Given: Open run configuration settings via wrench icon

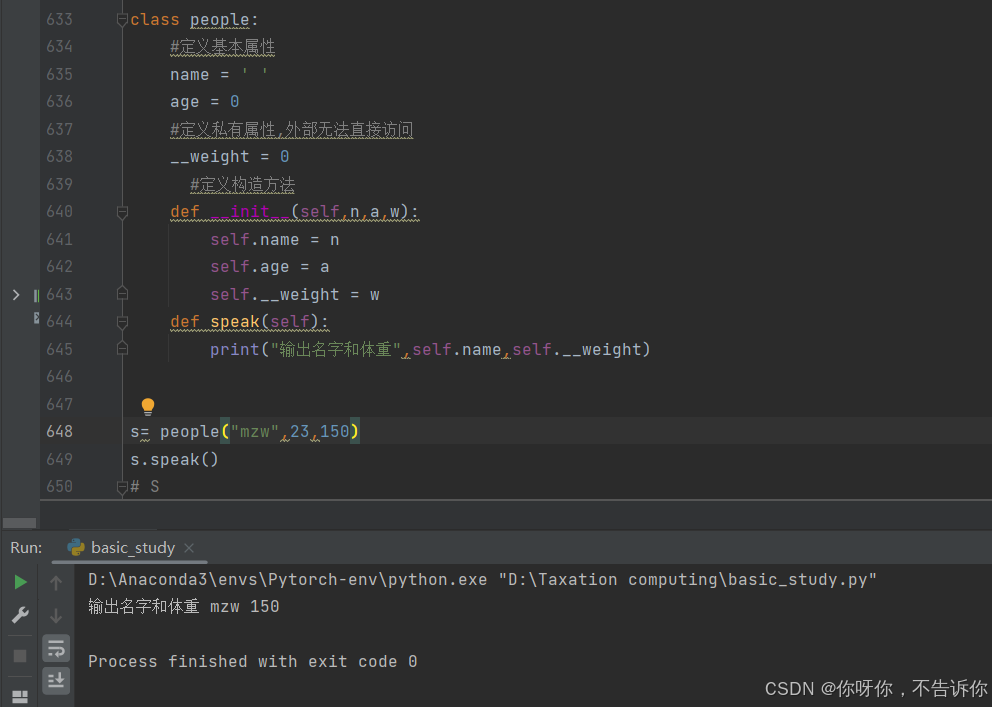Looking at the screenshot, I should coord(20,613).
